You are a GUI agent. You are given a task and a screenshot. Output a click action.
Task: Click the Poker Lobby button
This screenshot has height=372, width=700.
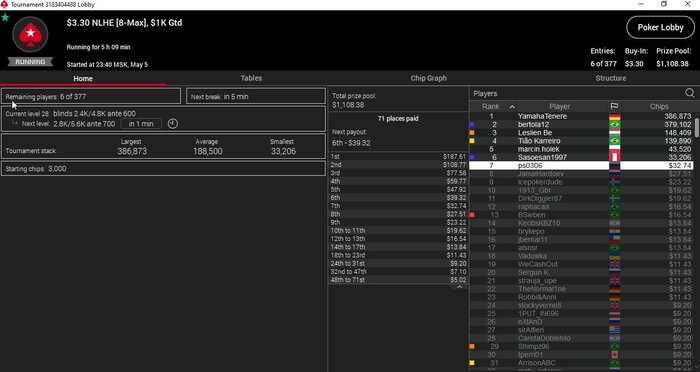[x=660, y=27]
